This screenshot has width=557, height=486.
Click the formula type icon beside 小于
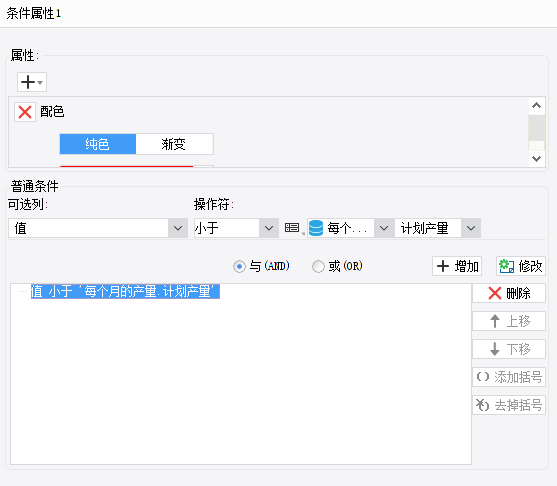(x=292, y=228)
